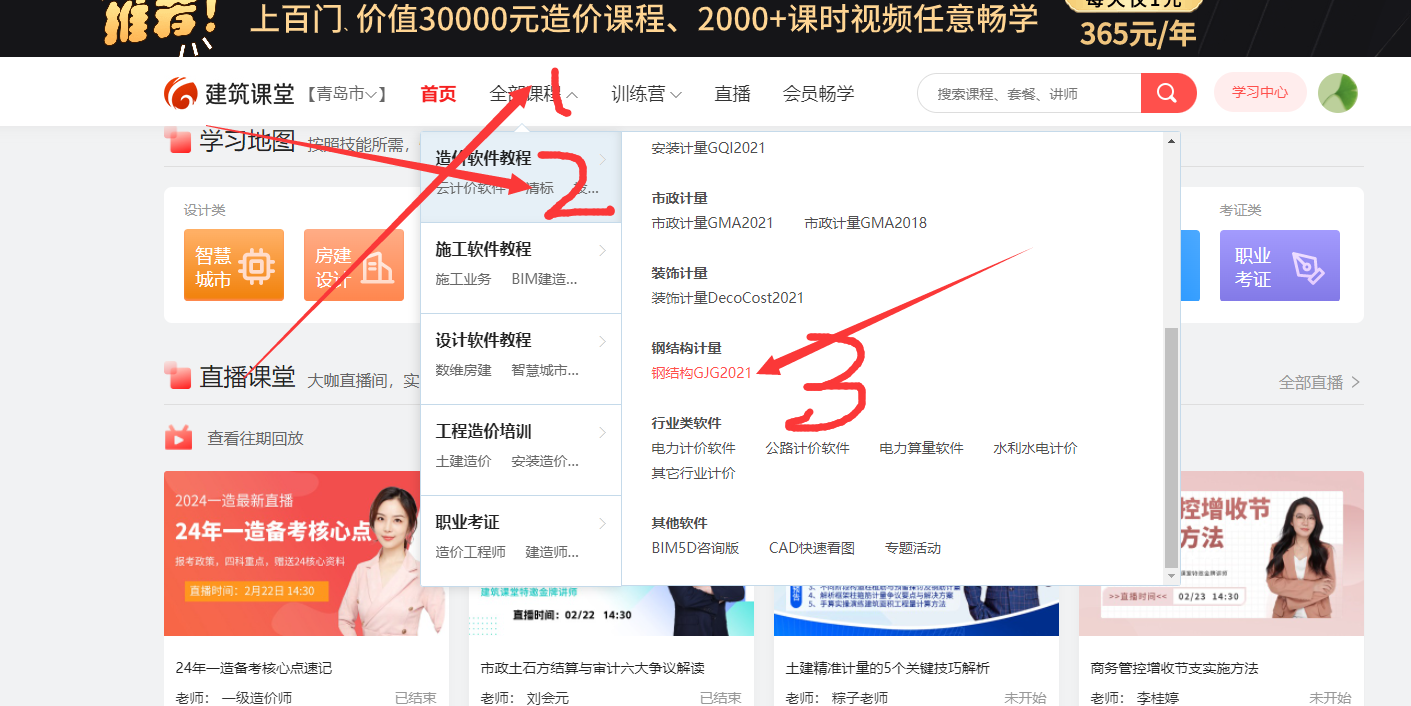Click the top 365元/年 promotional banner
The width and height of the screenshot is (1411, 706).
tap(705, 27)
